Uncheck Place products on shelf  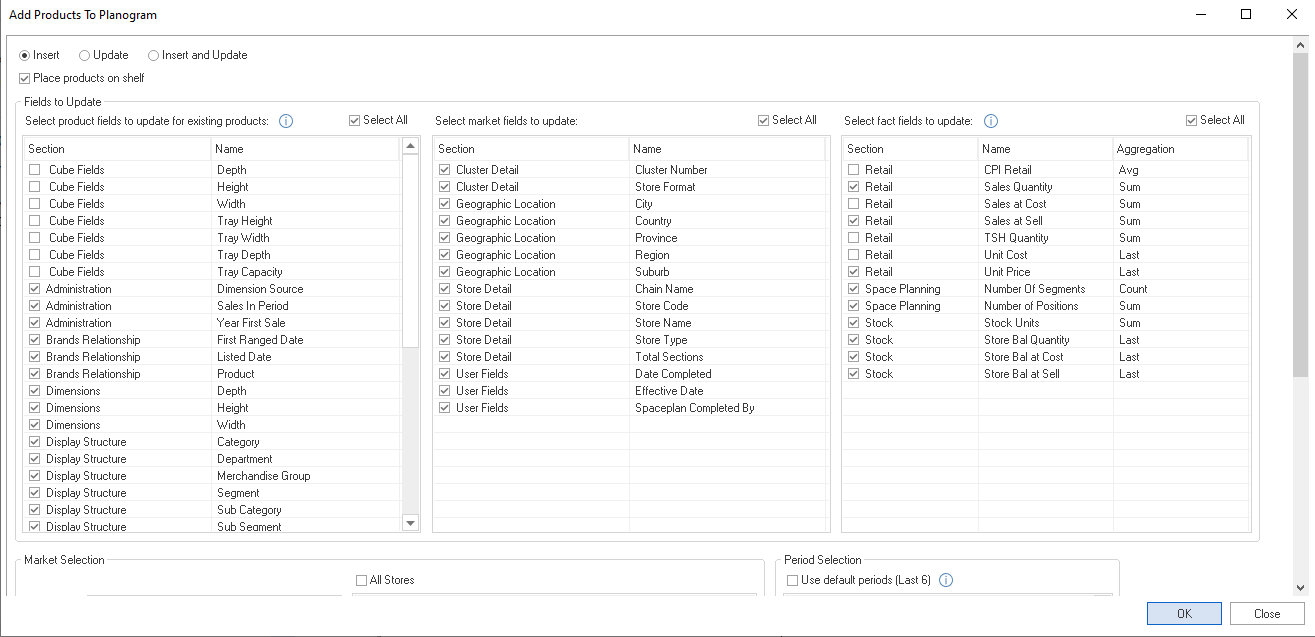pos(25,78)
